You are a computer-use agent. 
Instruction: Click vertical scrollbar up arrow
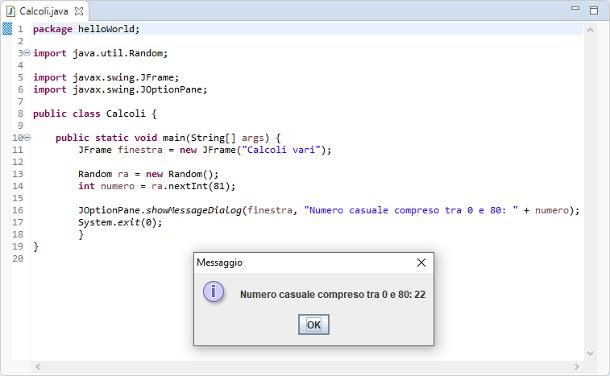(x=590, y=30)
